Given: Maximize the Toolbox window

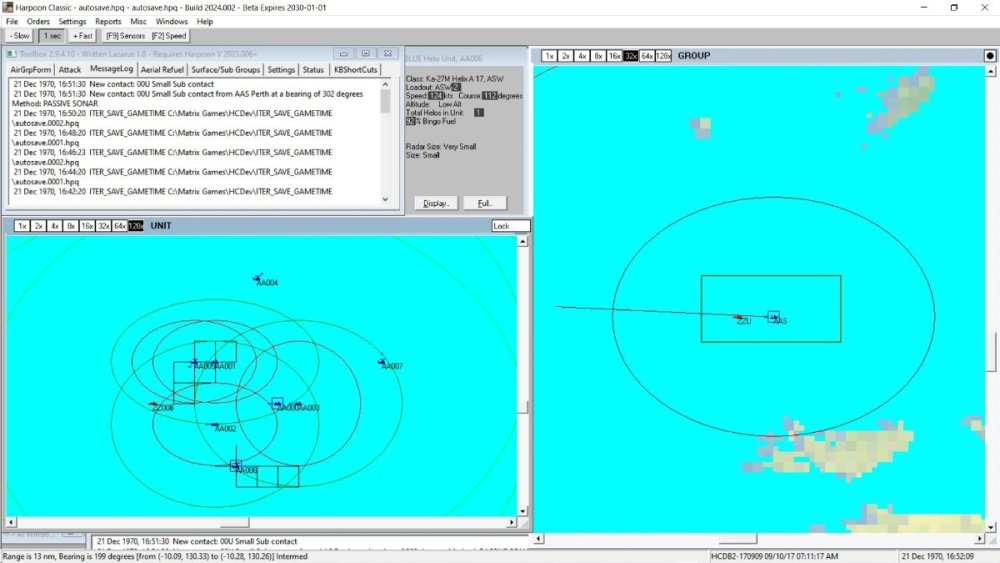Looking at the screenshot, I should click(365, 54).
